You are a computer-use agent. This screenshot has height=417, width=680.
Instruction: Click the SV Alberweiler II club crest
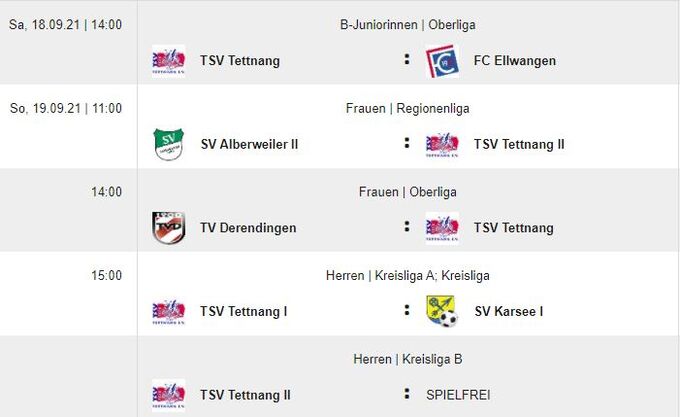(167, 144)
